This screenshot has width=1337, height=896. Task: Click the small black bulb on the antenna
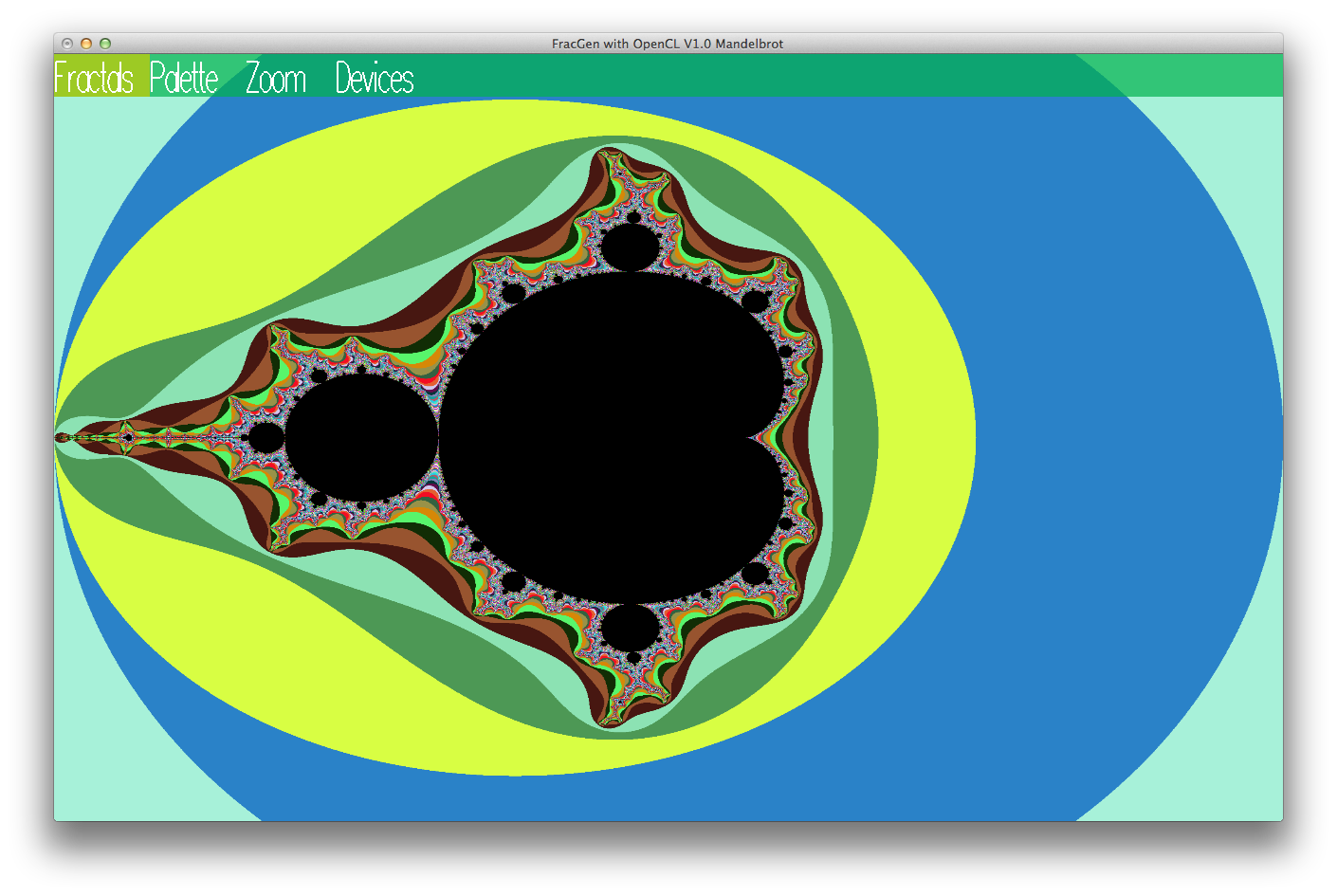pyautogui.click(x=266, y=438)
